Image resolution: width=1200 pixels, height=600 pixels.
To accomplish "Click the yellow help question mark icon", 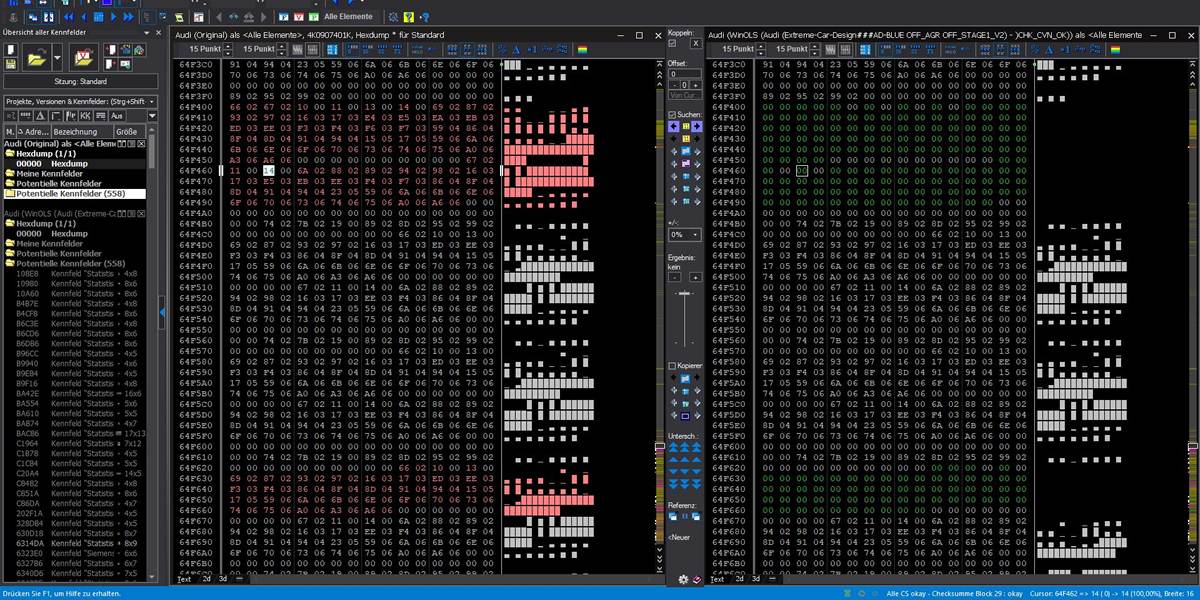I will [408, 16].
